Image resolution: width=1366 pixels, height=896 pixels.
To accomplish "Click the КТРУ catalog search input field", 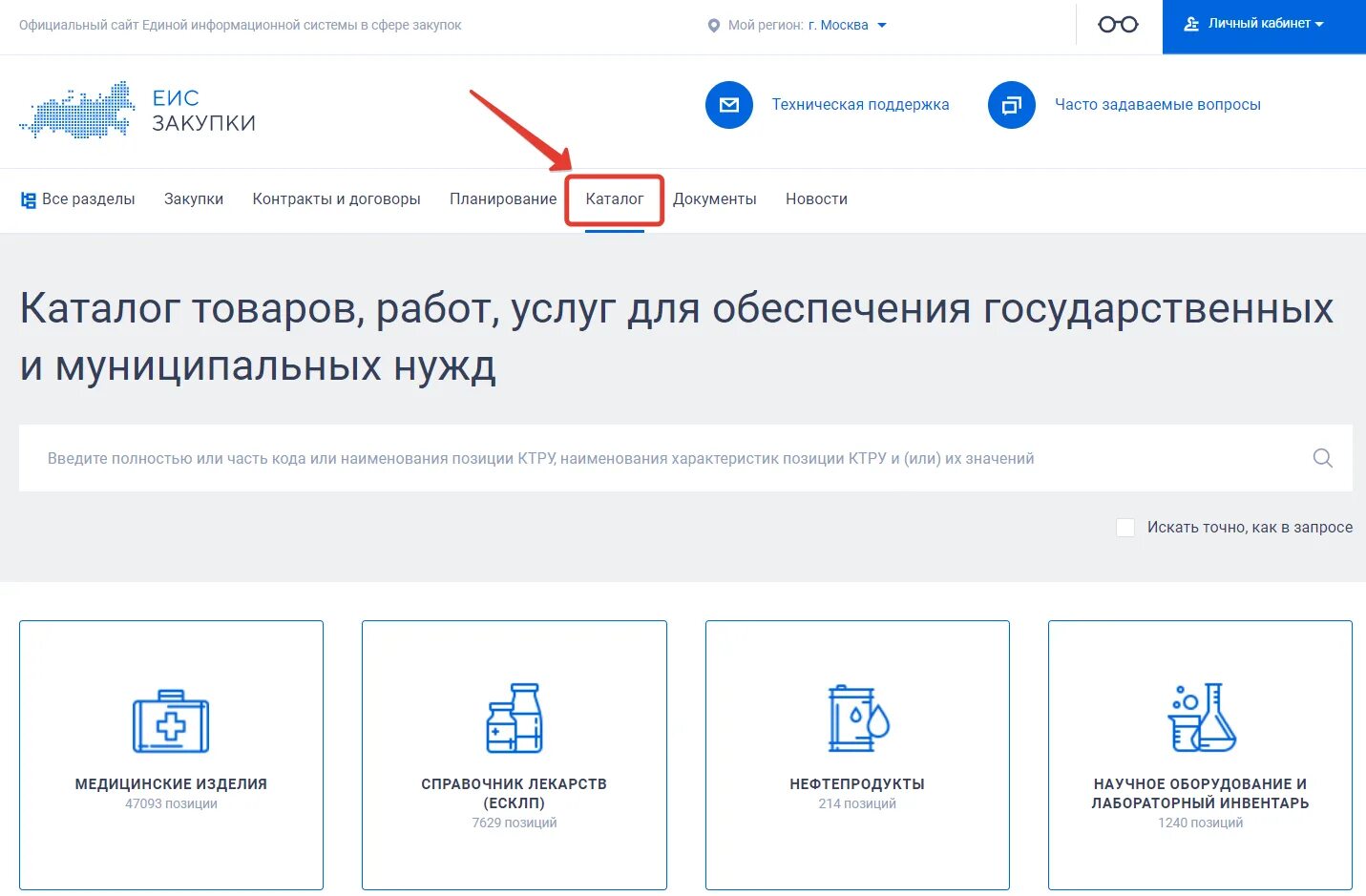I will pyautogui.click(x=685, y=458).
